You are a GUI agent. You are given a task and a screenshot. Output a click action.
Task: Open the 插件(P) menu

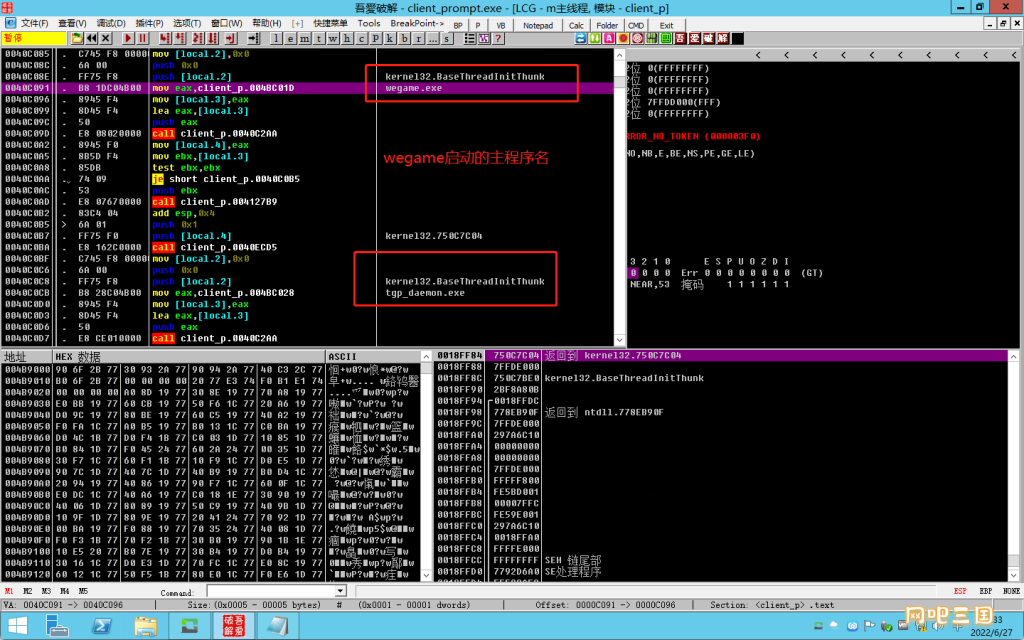[x=150, y=24]
